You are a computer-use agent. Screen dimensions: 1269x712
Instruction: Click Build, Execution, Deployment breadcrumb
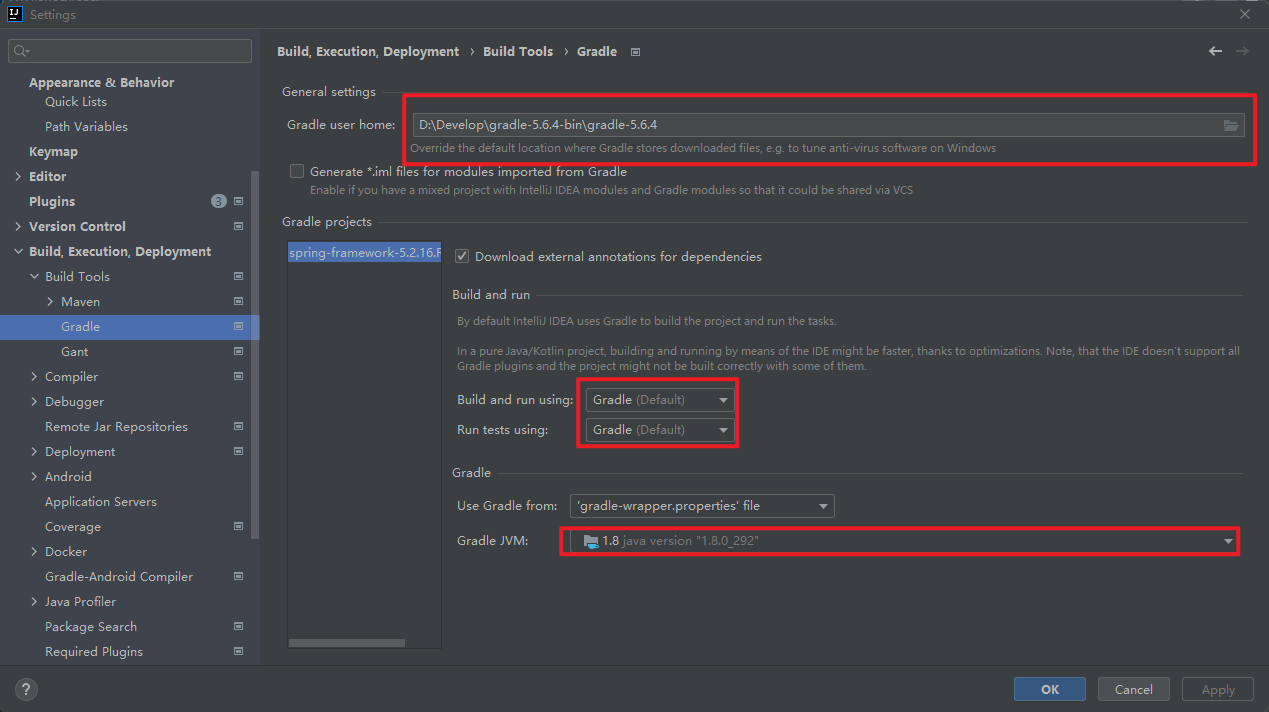pyautogui.click(x=368, y=51)
